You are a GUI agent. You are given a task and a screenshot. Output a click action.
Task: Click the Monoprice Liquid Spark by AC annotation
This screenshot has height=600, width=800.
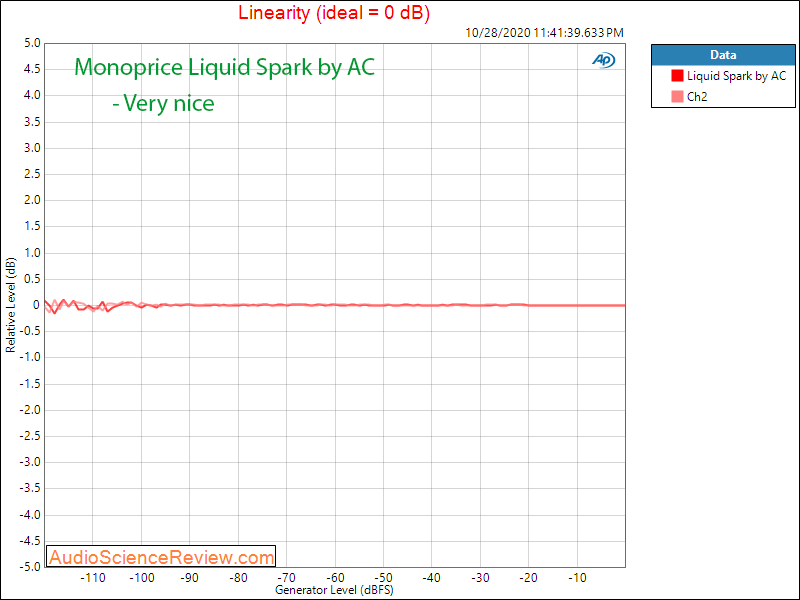tap(224, 67)
